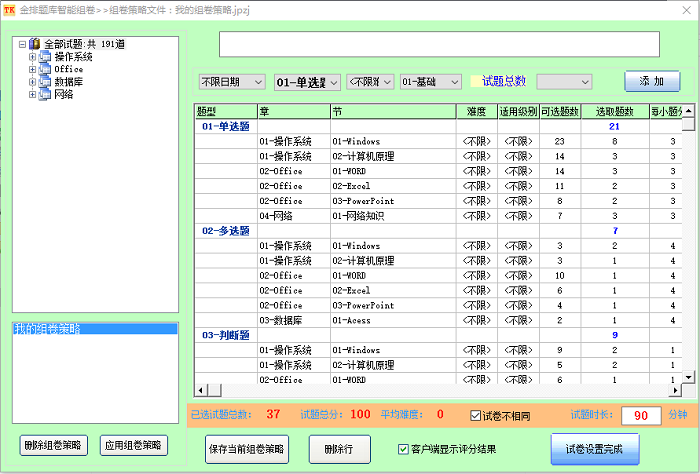Toggle the 试卷不相同 checkbox

[476, 415]
